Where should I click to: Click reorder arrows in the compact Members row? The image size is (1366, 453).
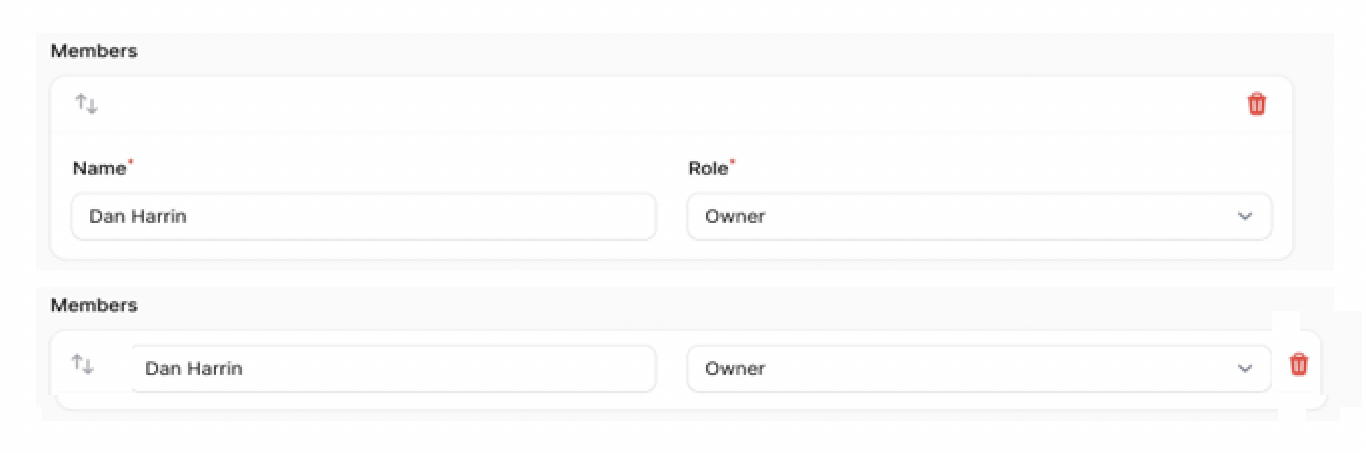tap(83, 366)
